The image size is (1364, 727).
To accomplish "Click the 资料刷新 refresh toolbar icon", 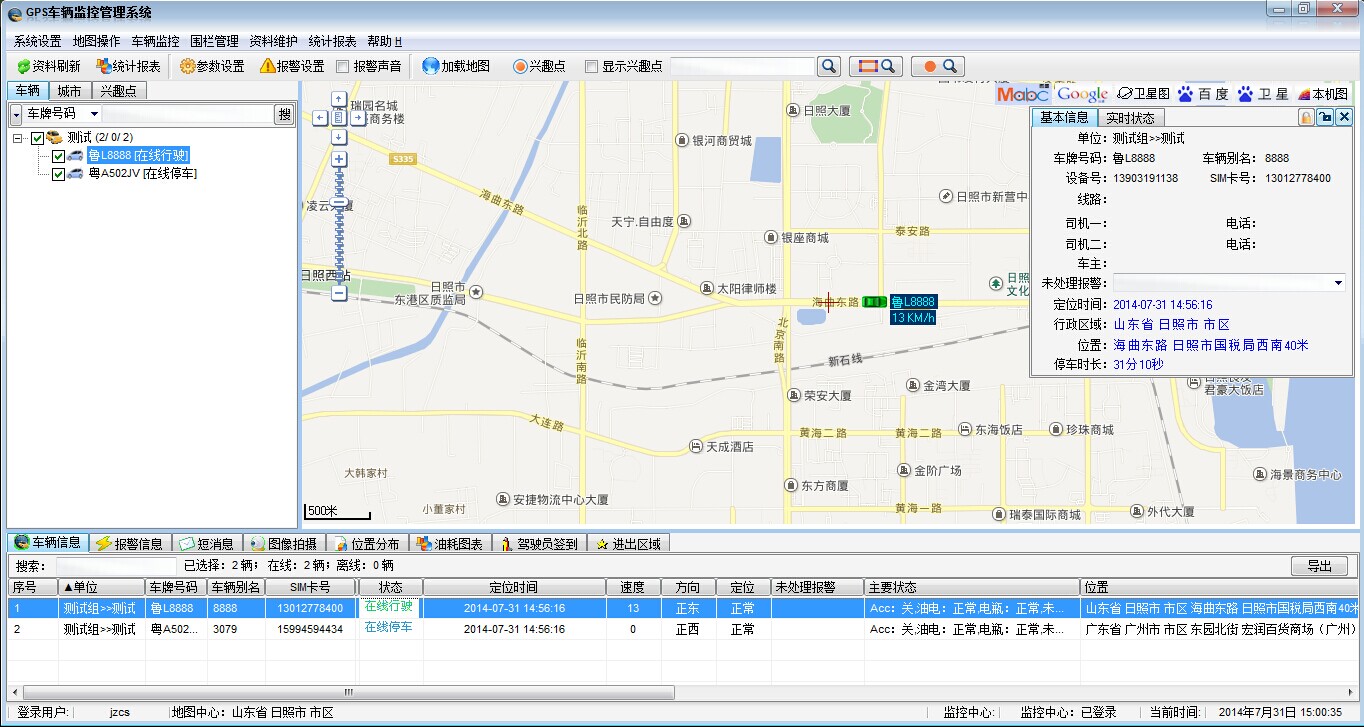I will point(24,66).
